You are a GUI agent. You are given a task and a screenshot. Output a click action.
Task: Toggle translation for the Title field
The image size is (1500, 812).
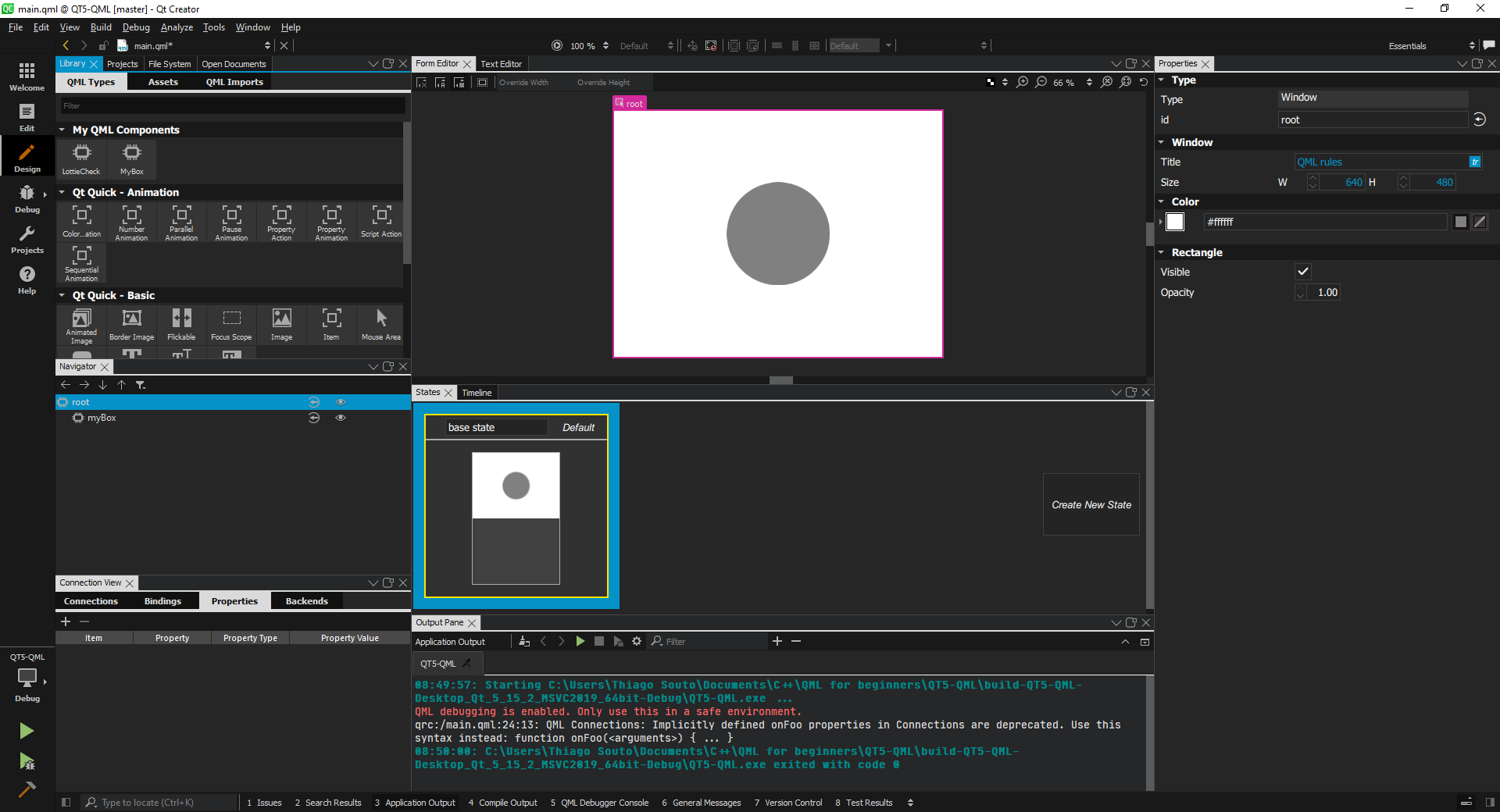click(1475, 162)
